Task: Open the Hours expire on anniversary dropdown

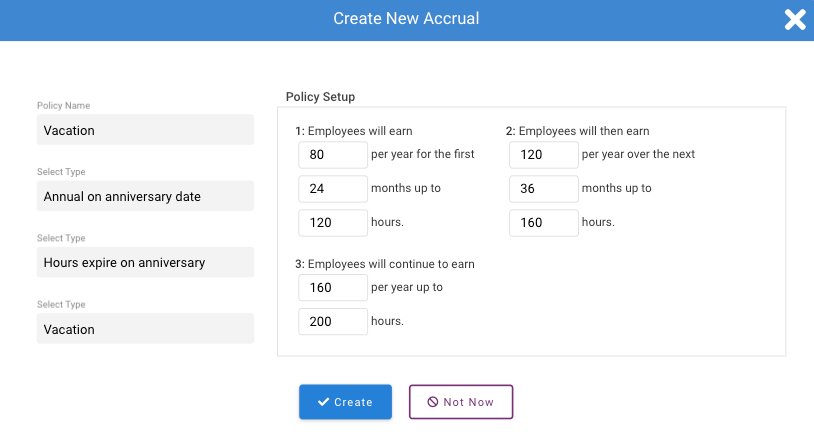Action: click(145, 262)
